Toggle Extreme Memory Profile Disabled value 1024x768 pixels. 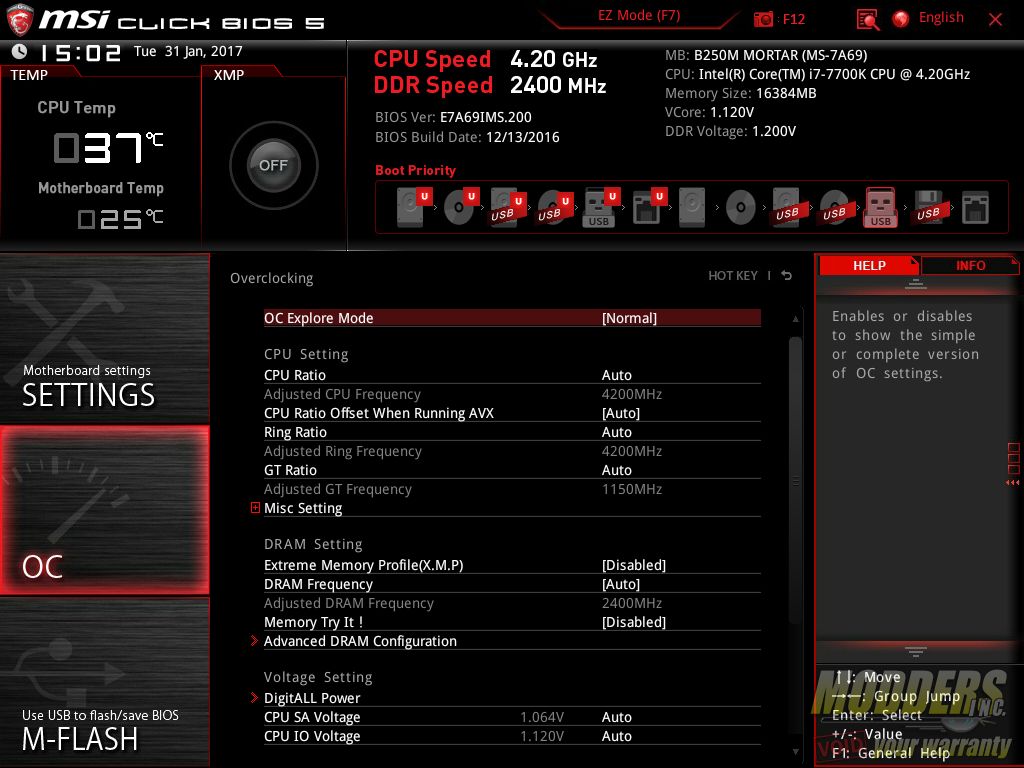(633, 565)
